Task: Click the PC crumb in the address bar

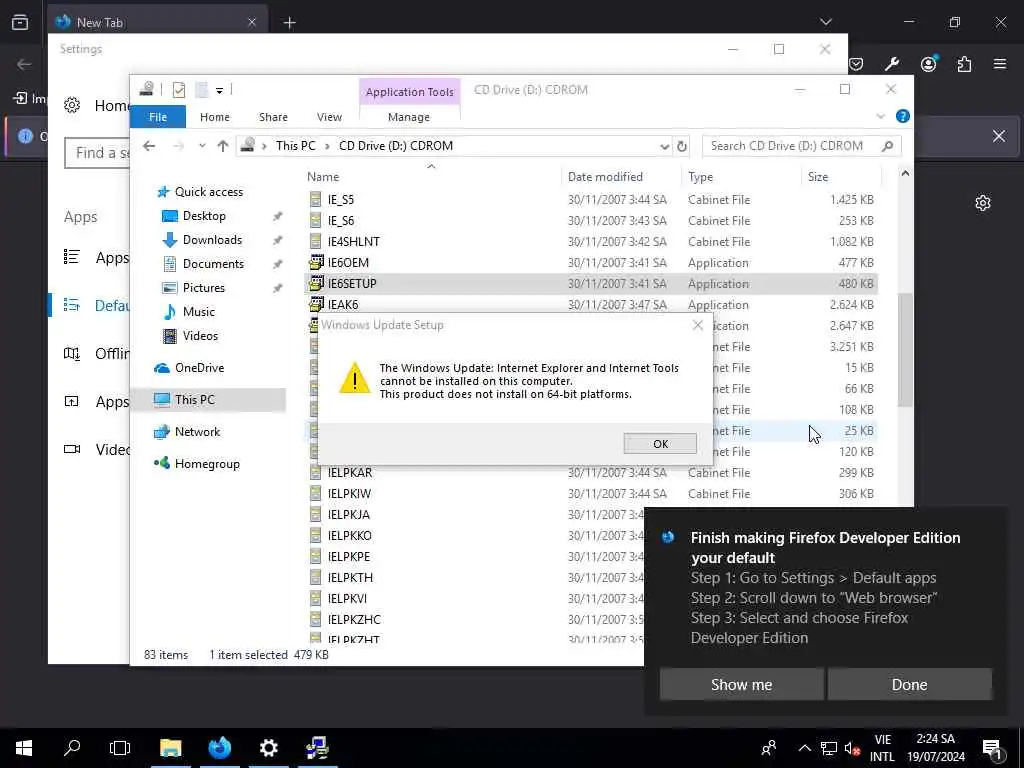Action: coord(295,146)
